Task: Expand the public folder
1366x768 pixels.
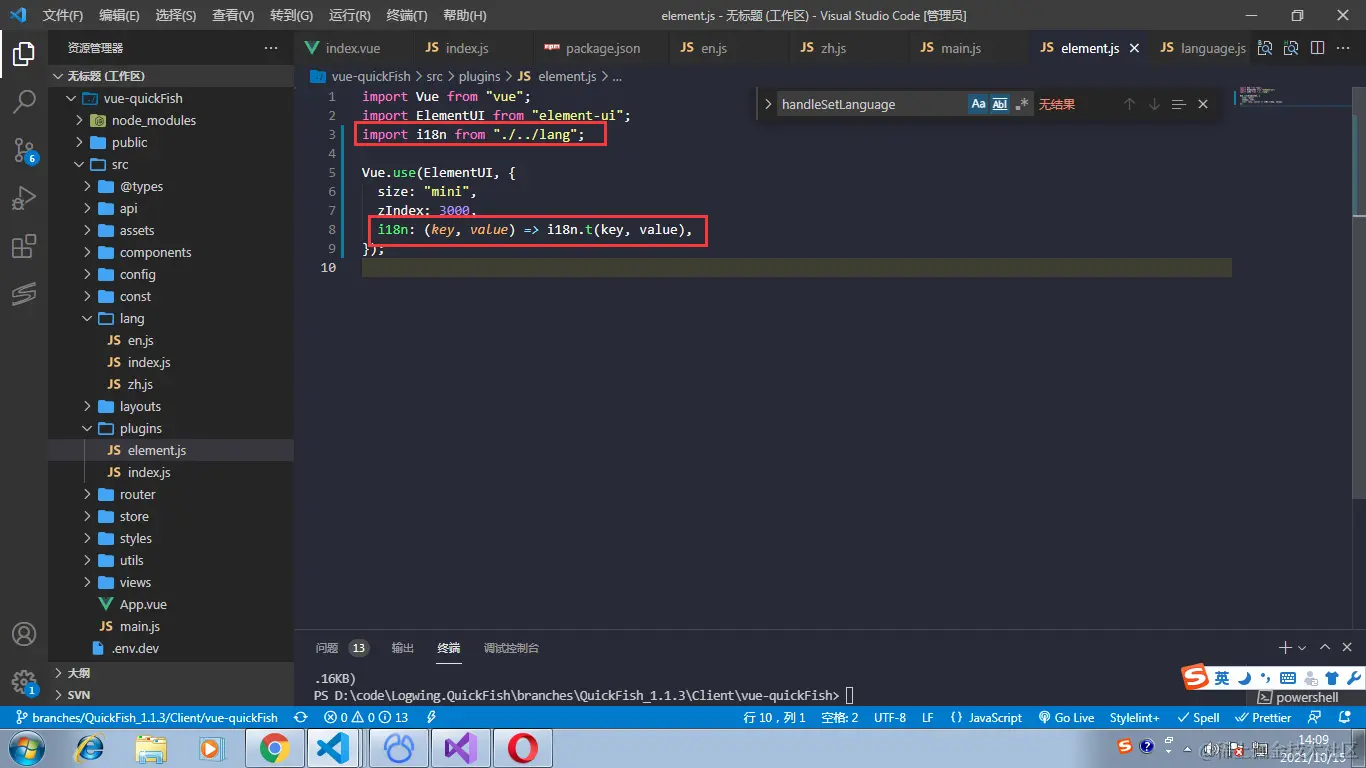Action: [x=79, y=142]
